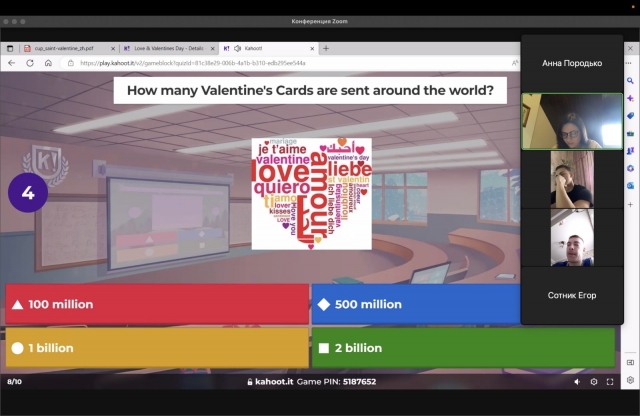The image size is (640, 416).
Task: Close the cup_saint-valentine_zh.pdf tab
Action: click(x=113, y=48)
